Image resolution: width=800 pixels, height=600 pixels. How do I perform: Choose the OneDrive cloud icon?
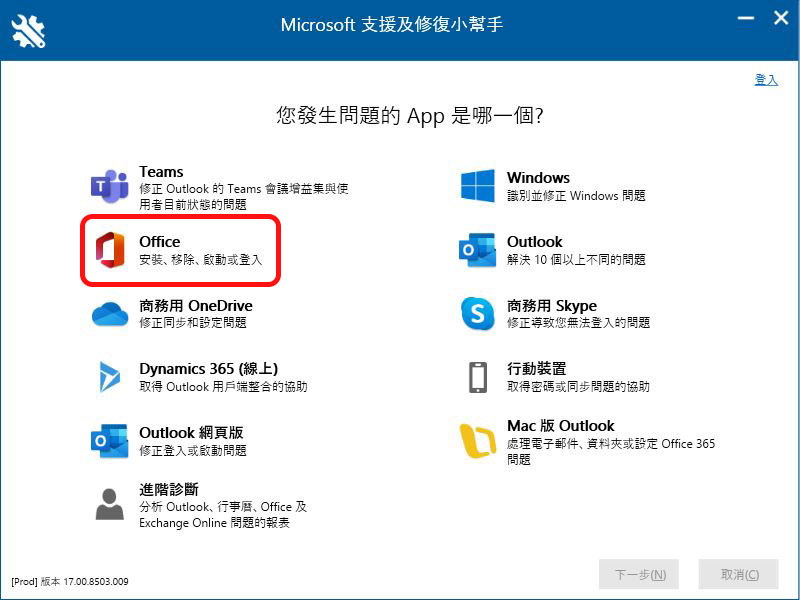coord(110,314)
